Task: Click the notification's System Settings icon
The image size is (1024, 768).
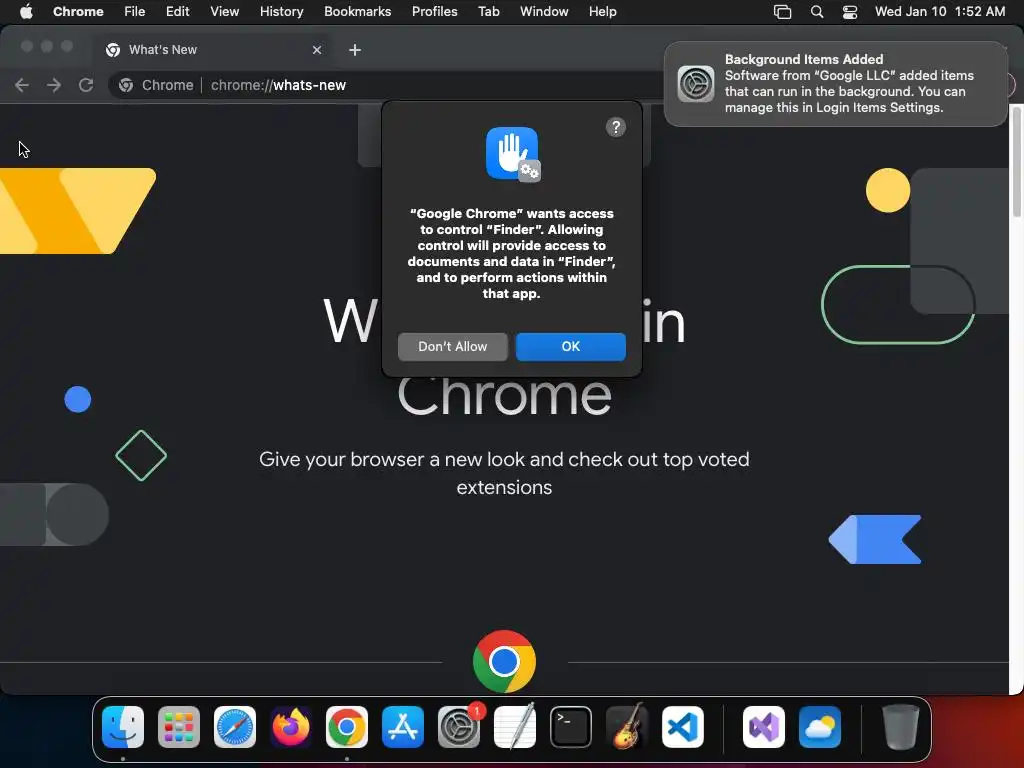Action: (696, 84)
